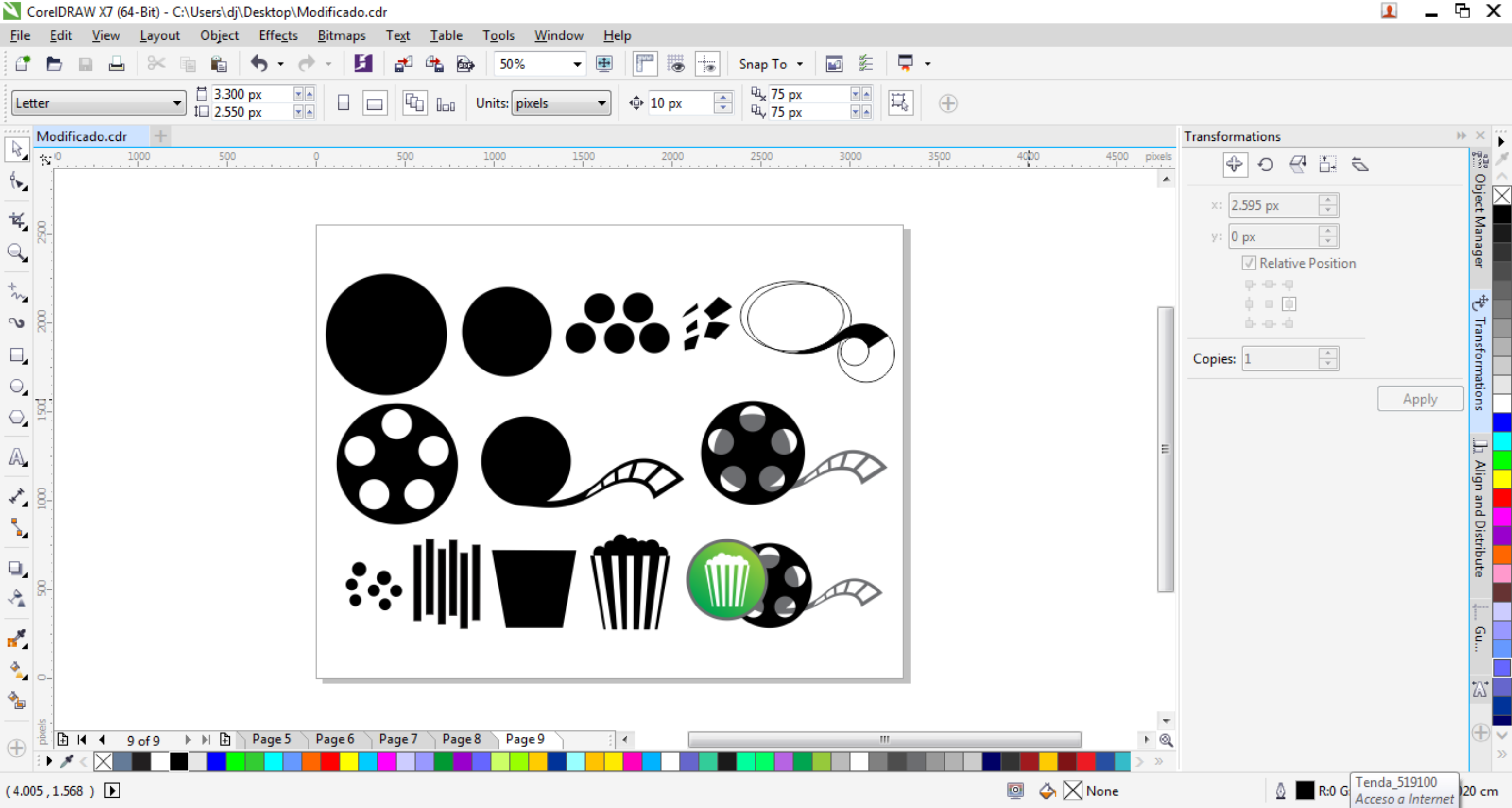Open the Letter page size dropdown
The width and height of the screenshot is (1512, 808).
[x=176, y=104]
